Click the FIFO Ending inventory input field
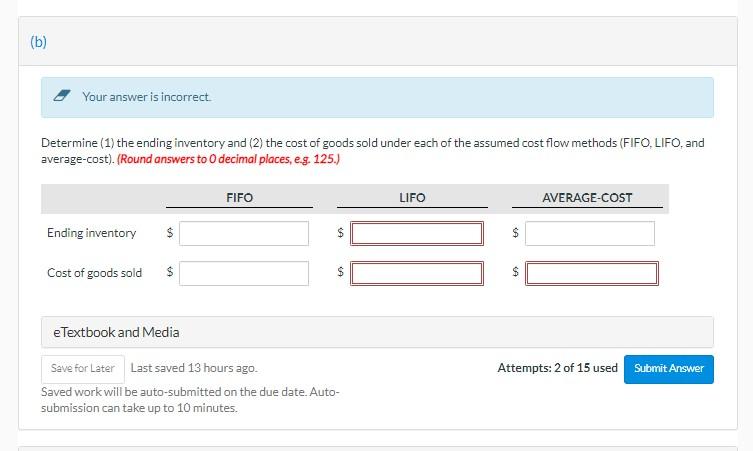753x451 pixels. (x=244, y=233)
